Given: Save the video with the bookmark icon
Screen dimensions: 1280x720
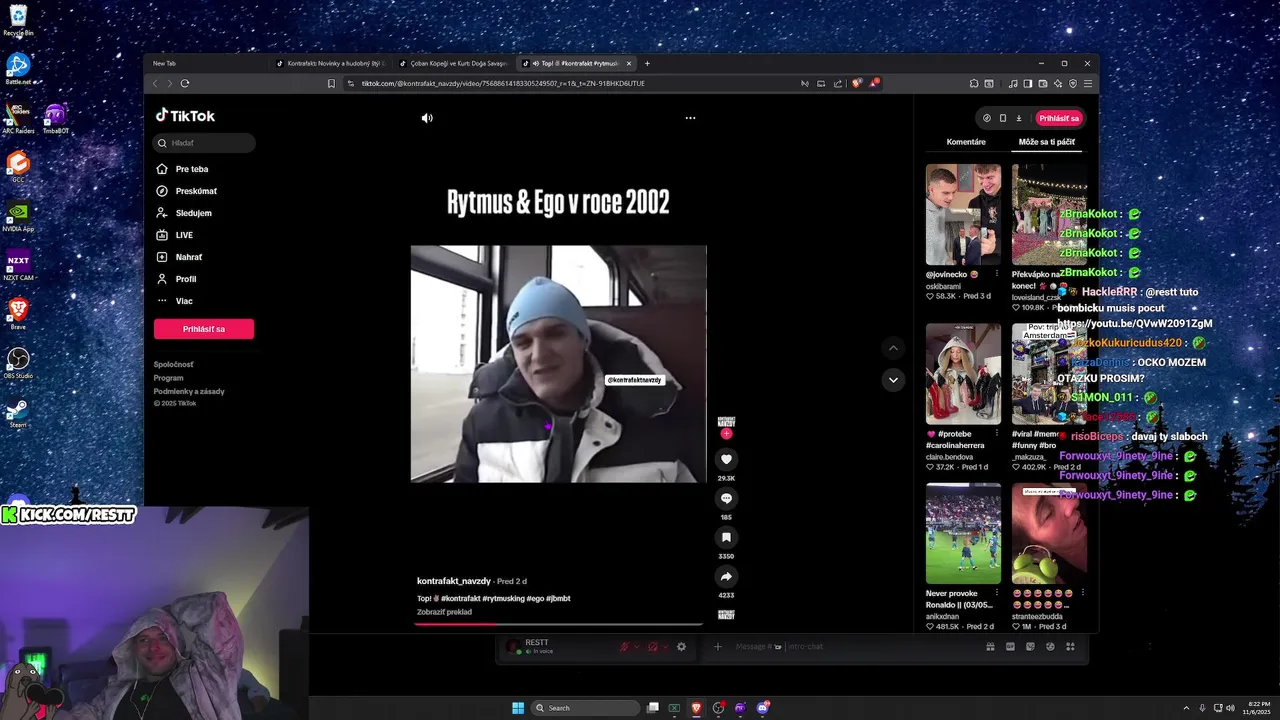Looking at the screenshot, I should coord(726,537).
